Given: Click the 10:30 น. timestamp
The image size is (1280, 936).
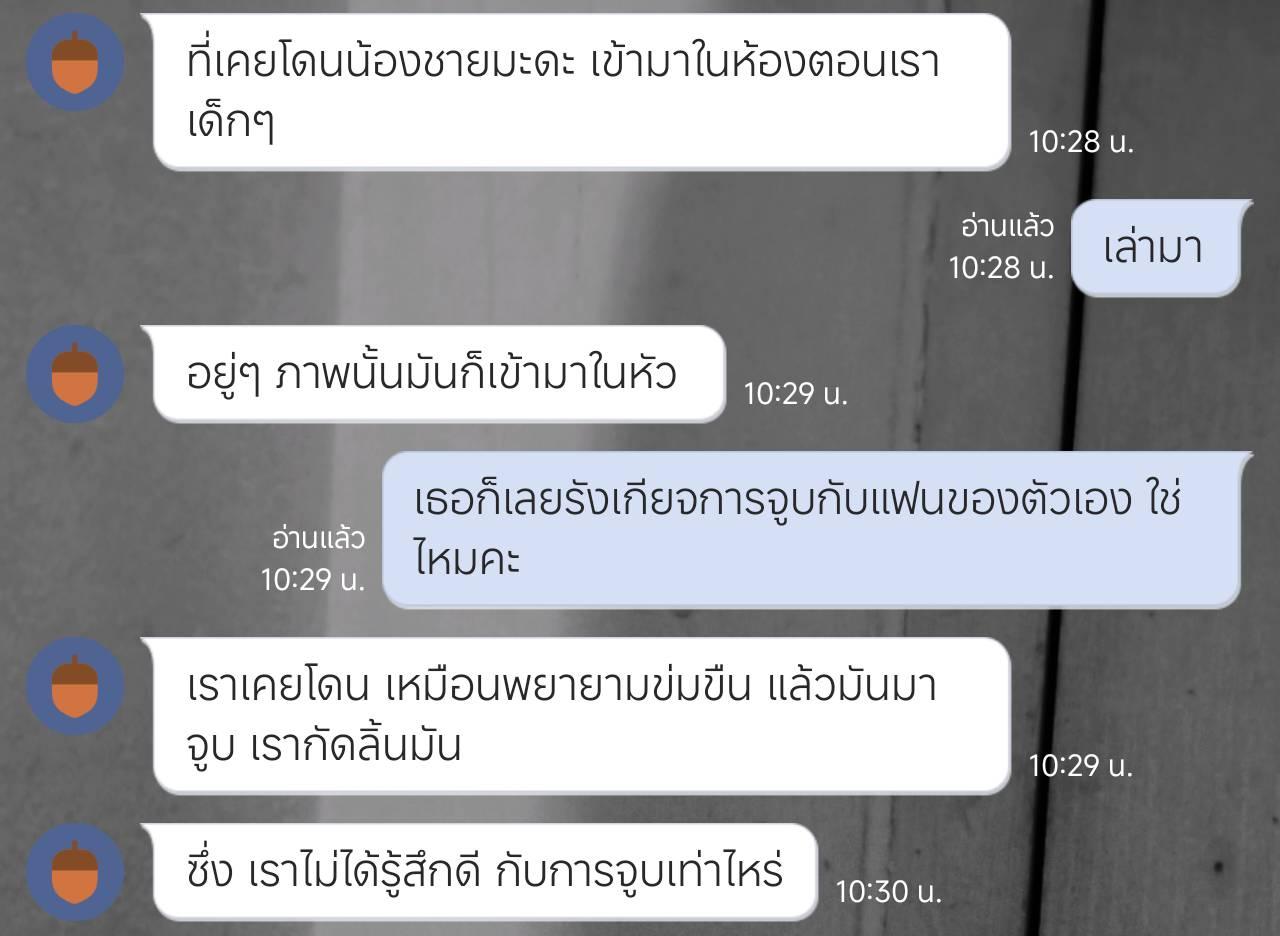Looking at the screenshot, I should [889, 892].
